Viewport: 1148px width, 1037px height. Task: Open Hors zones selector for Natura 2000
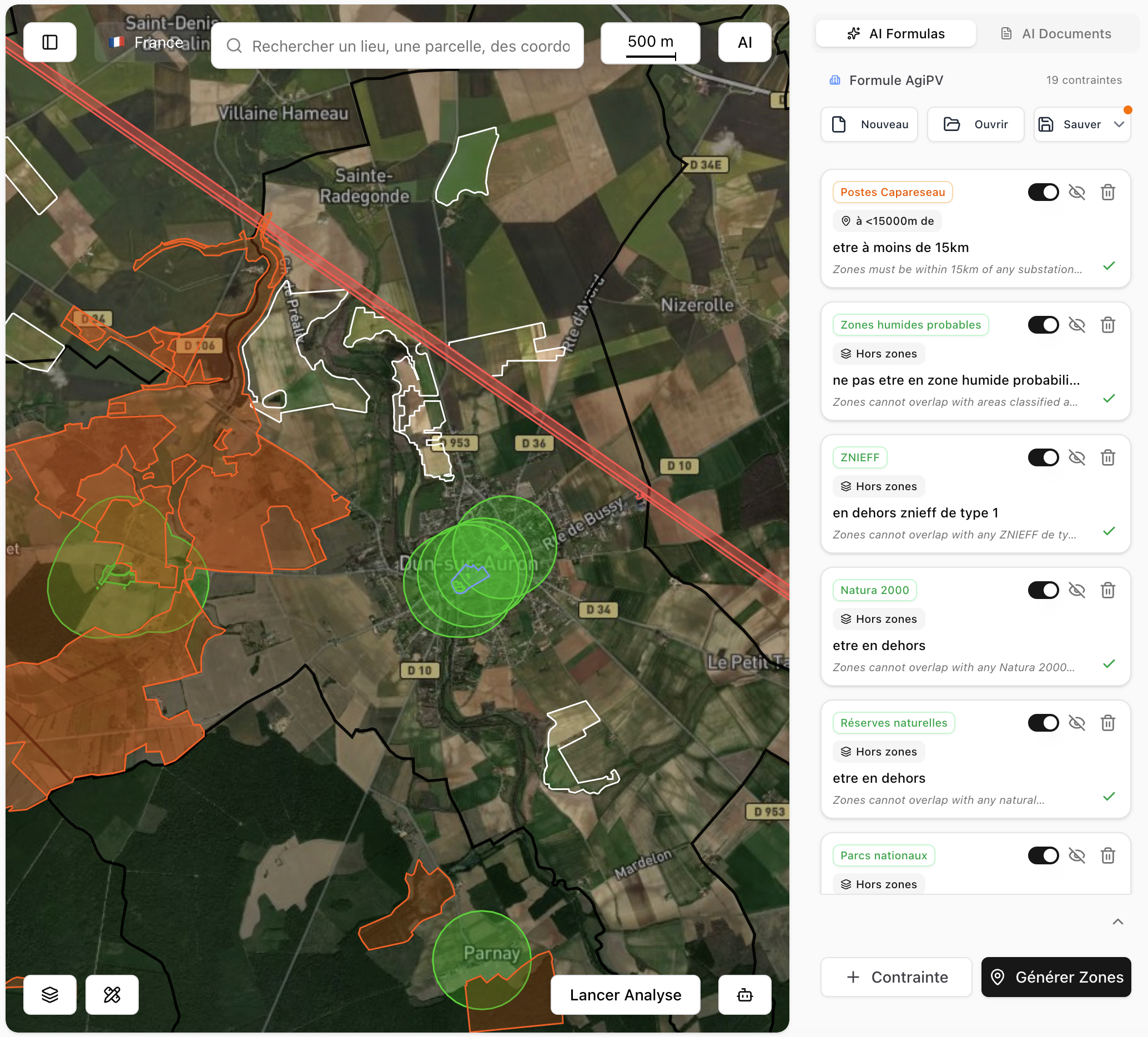coord(879,620)
